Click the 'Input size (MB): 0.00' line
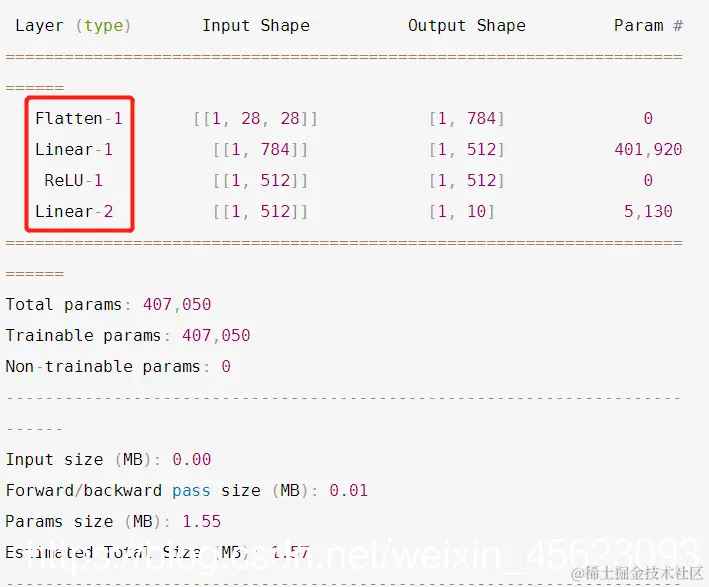 click(x=108, y=459)
